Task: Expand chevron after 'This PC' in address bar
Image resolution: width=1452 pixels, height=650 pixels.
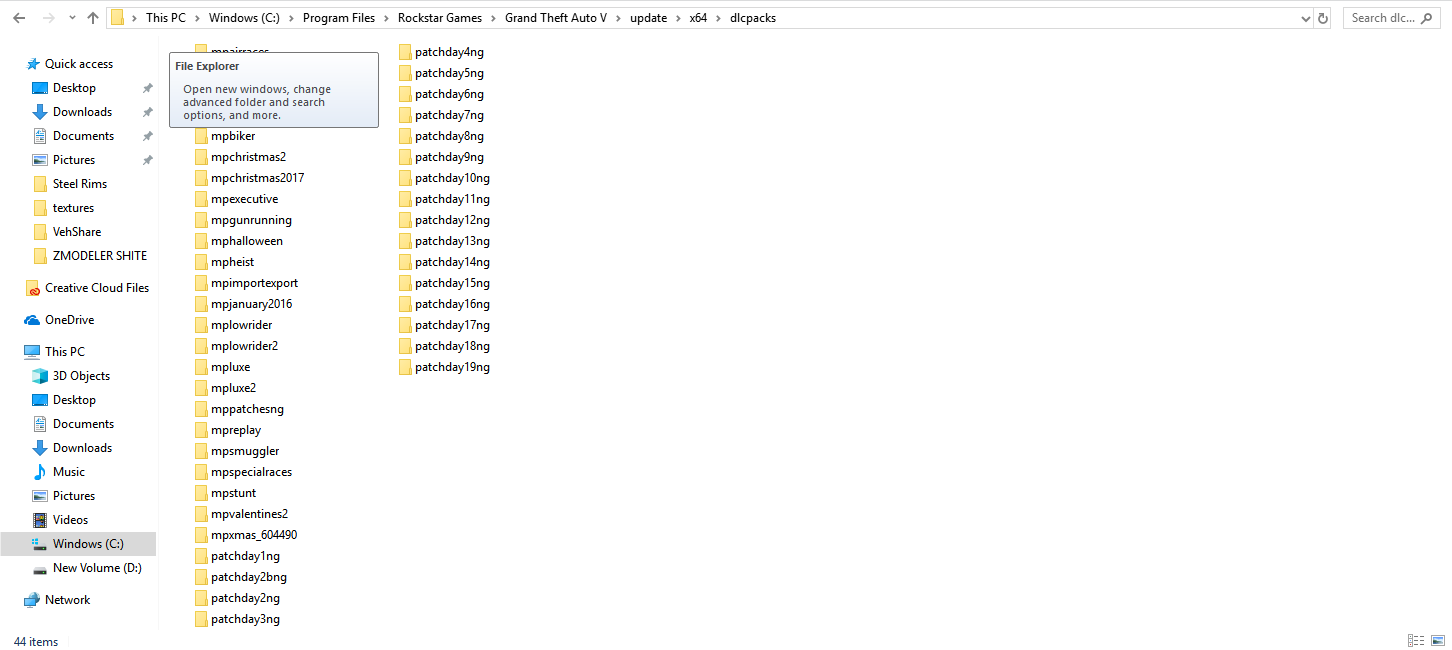Action: coord(197,18)
